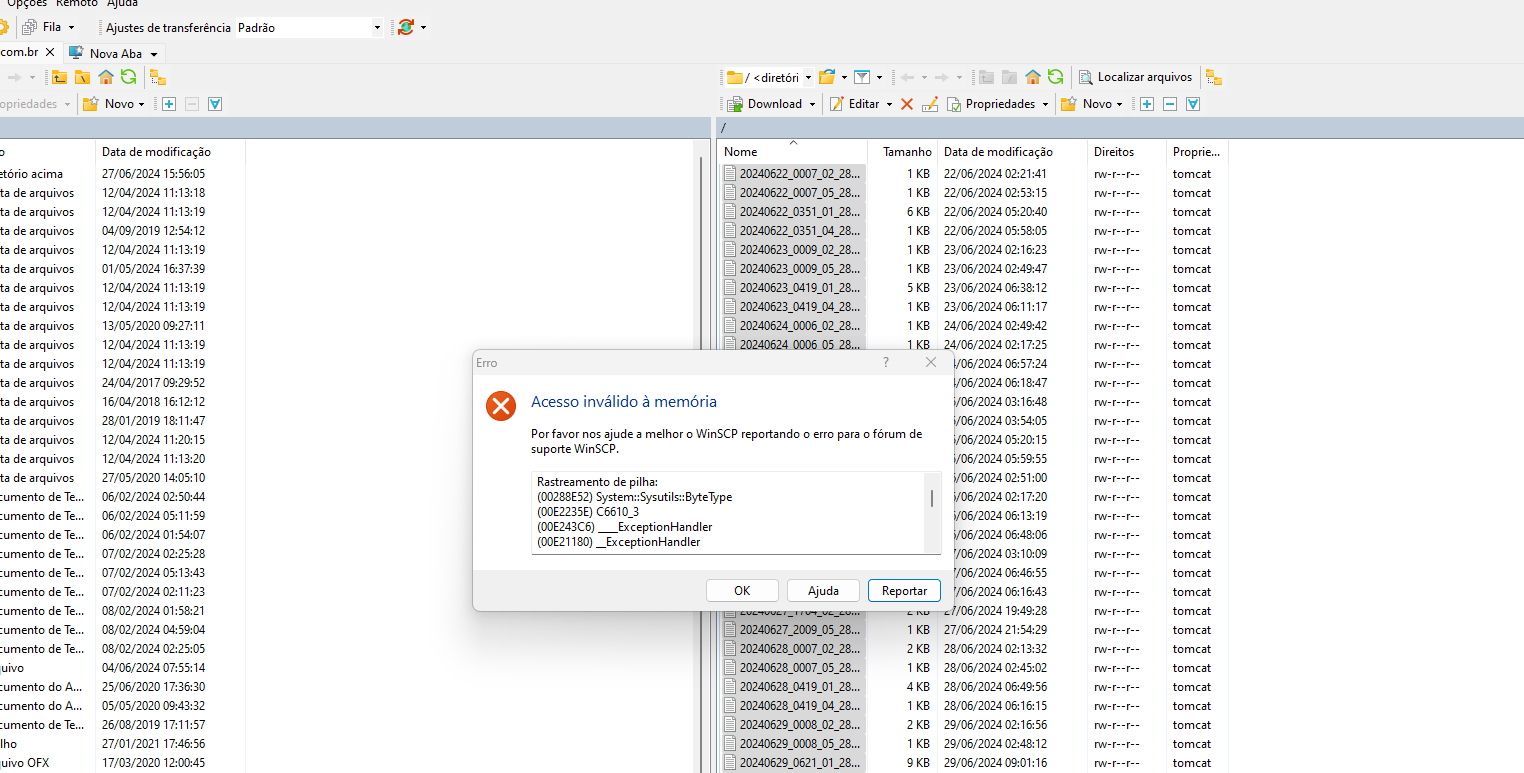Screen dimensions: 1524x773
Task: Click the synchronize icon beside transfer settings
Action: tap(405, 28)
